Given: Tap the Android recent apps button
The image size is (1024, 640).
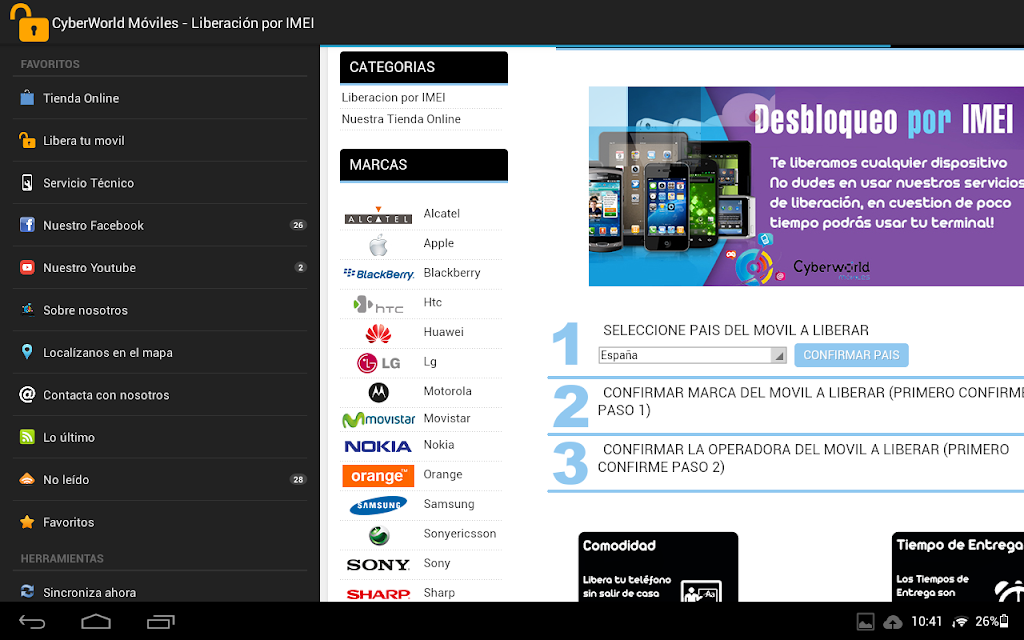Looking at the screenshot, I should tap(161, 622).
